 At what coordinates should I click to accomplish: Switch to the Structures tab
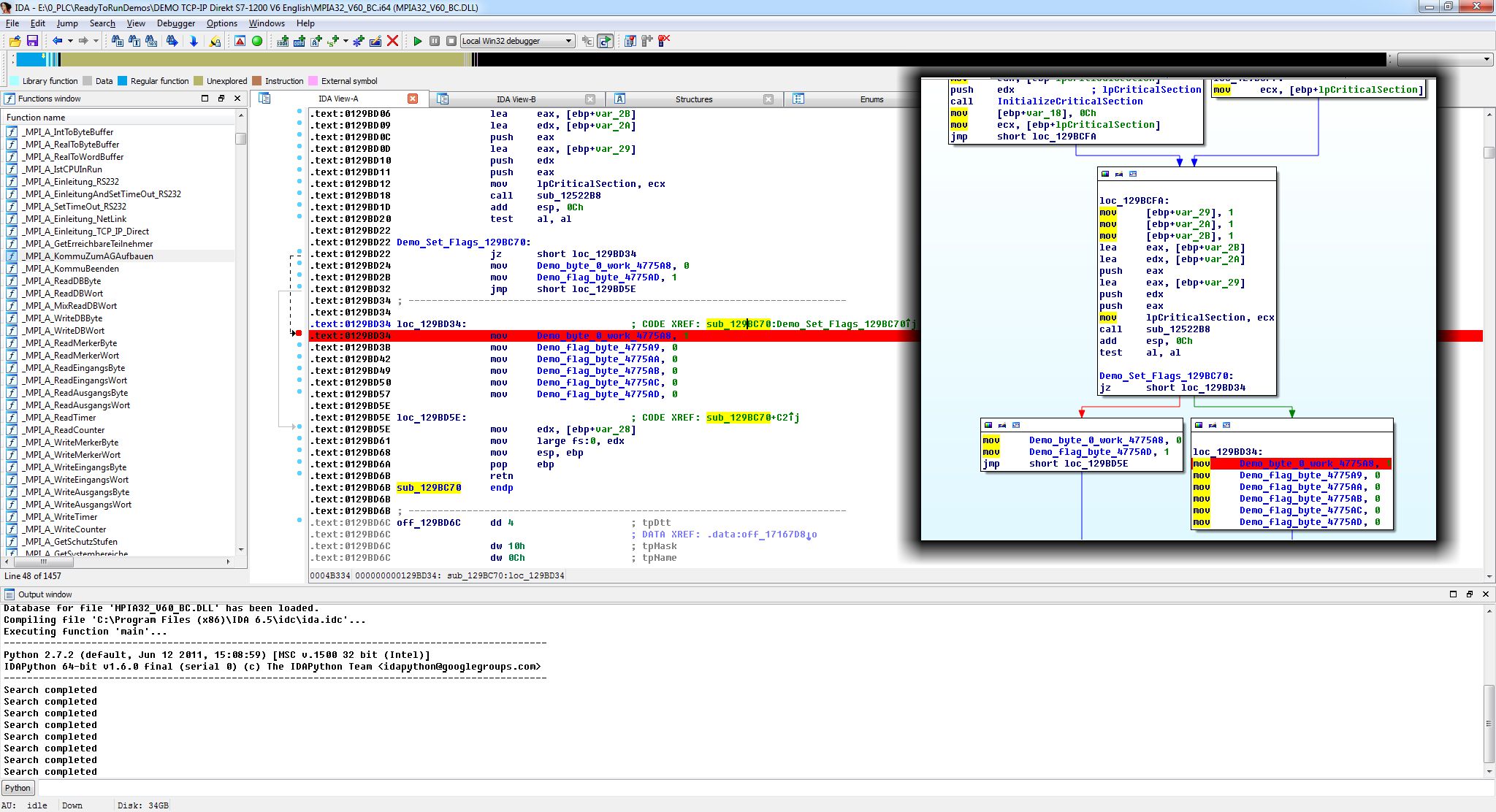693,99
